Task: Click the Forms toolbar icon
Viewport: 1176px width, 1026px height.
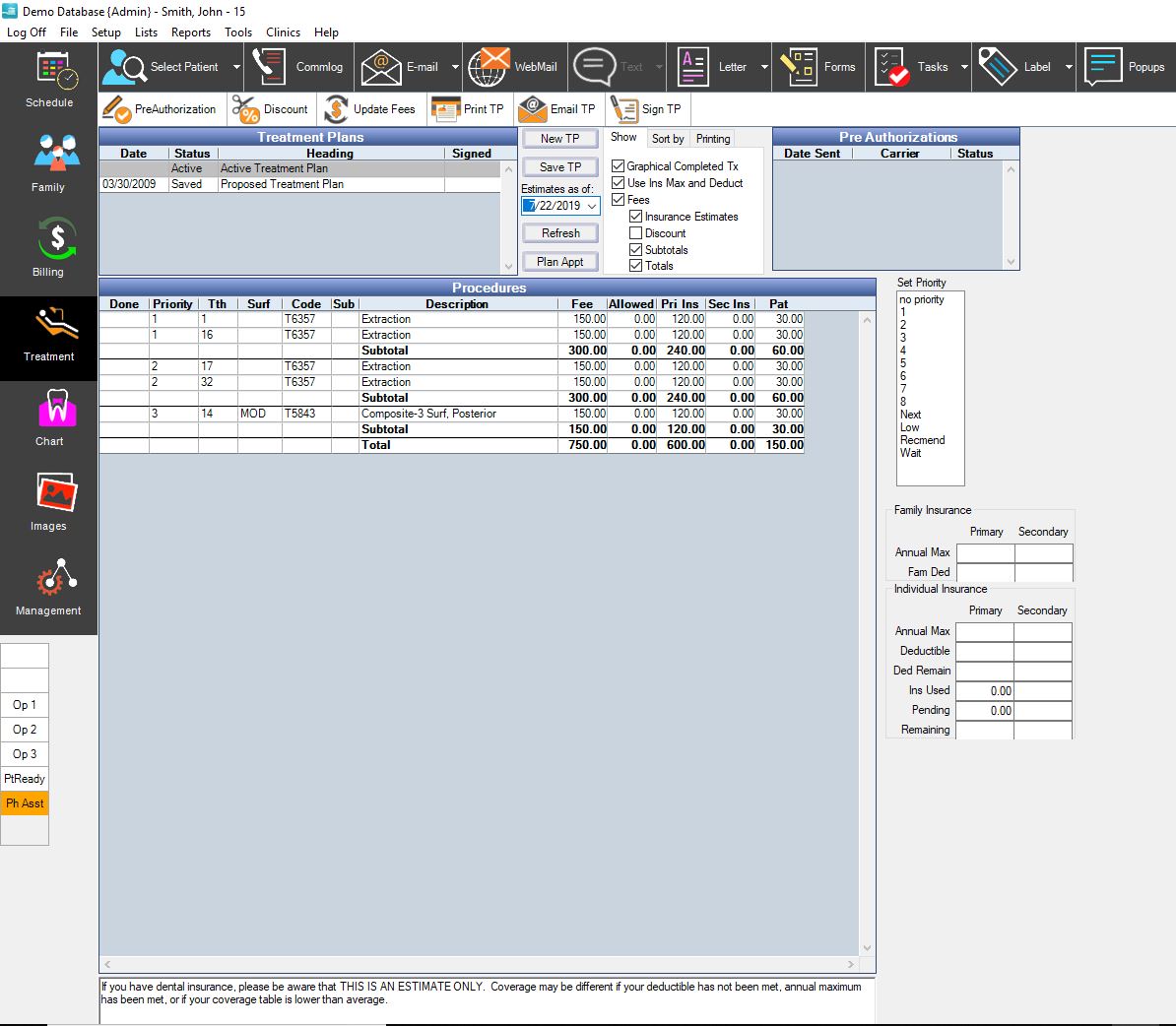Action: [x=818, y=66]
